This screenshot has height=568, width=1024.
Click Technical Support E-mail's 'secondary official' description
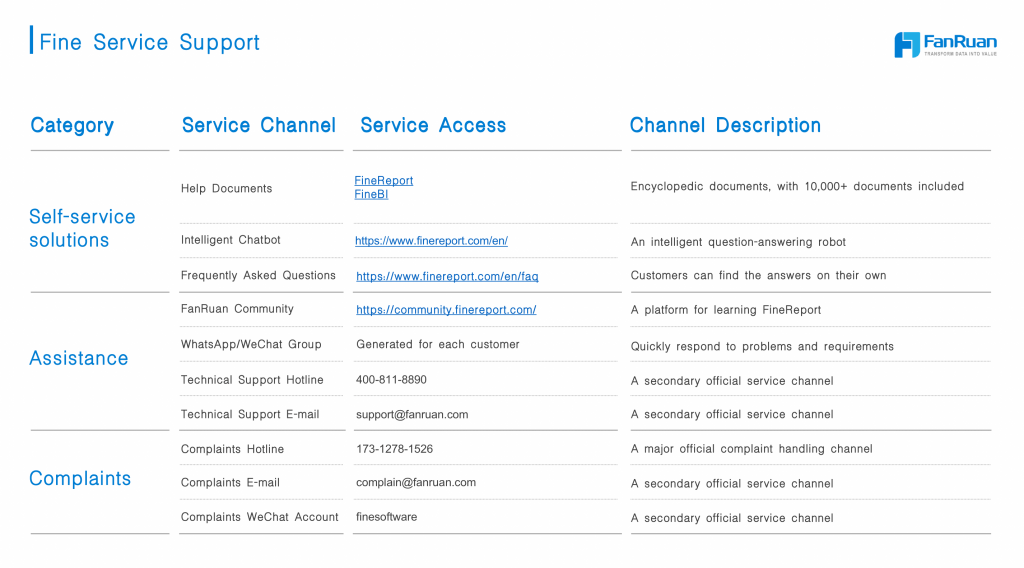click(732, 415)
